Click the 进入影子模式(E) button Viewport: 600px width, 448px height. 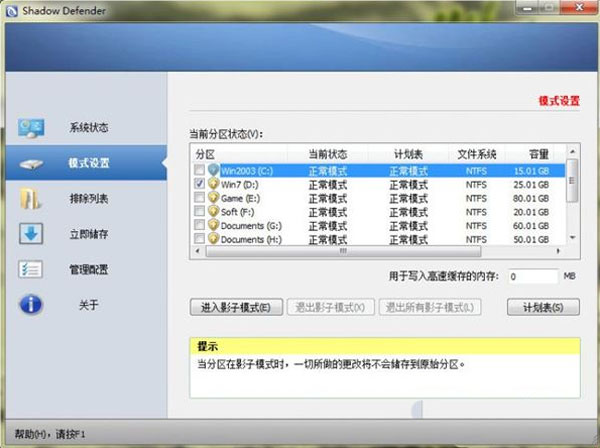(x=236, y=307)
